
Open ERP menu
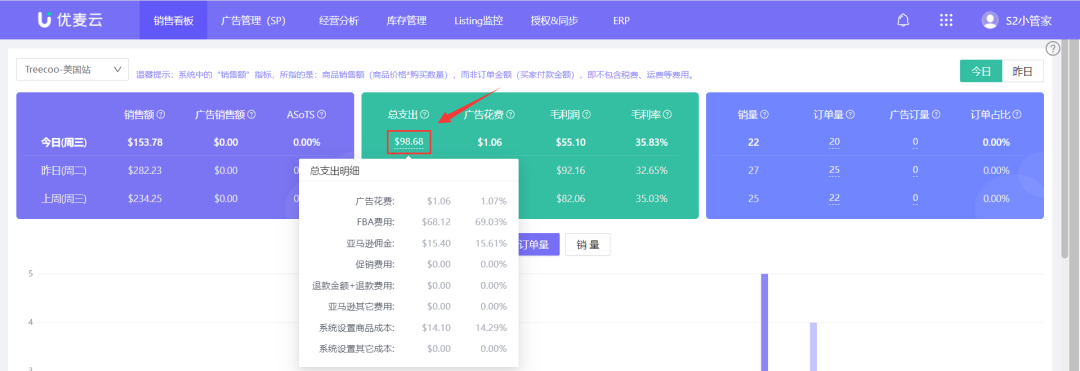click(x=621, y=20)
